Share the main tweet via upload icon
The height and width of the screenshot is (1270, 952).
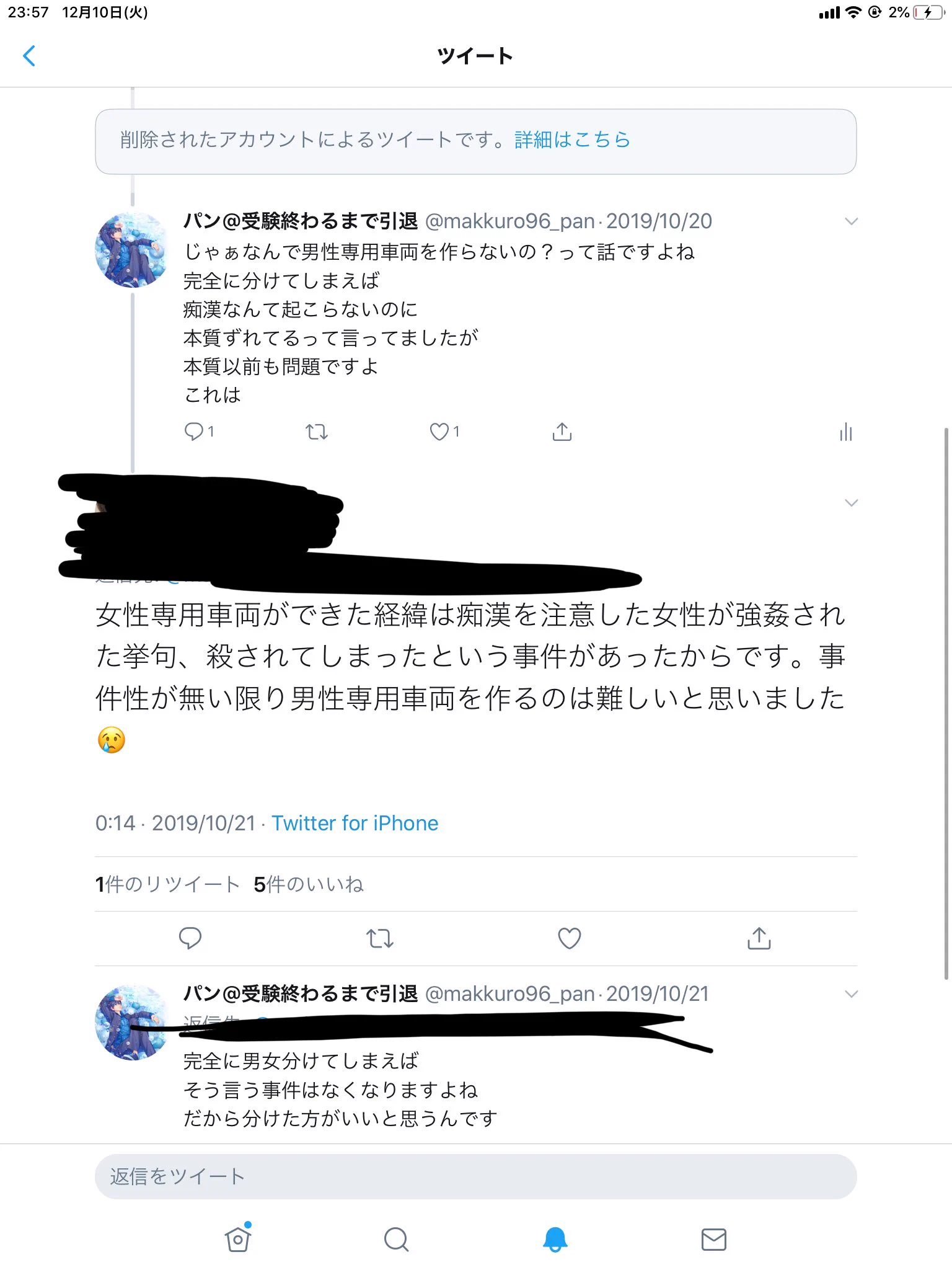(x=759, y=938)
